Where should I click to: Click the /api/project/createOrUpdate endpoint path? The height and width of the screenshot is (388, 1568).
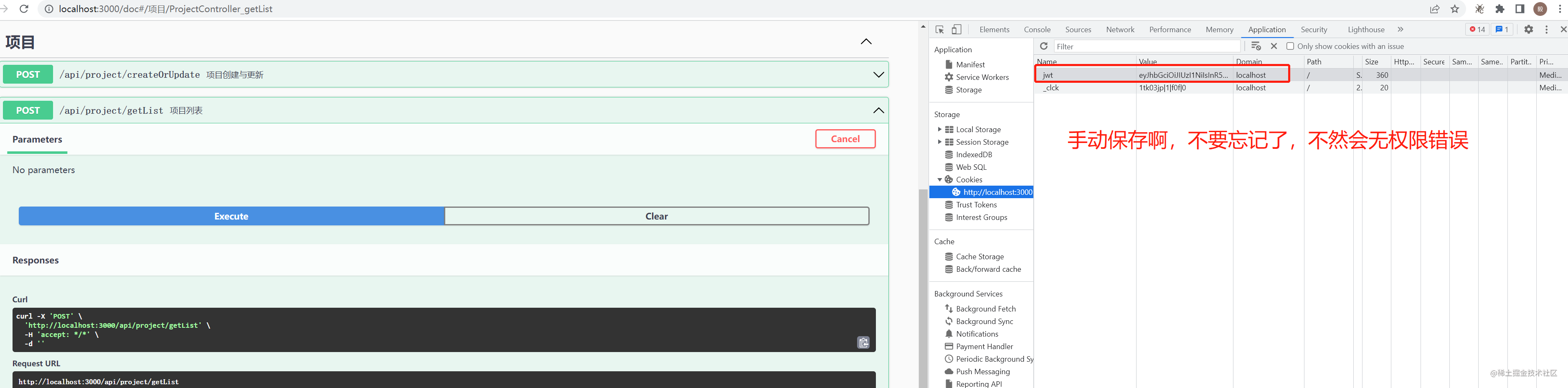point(129,74)
